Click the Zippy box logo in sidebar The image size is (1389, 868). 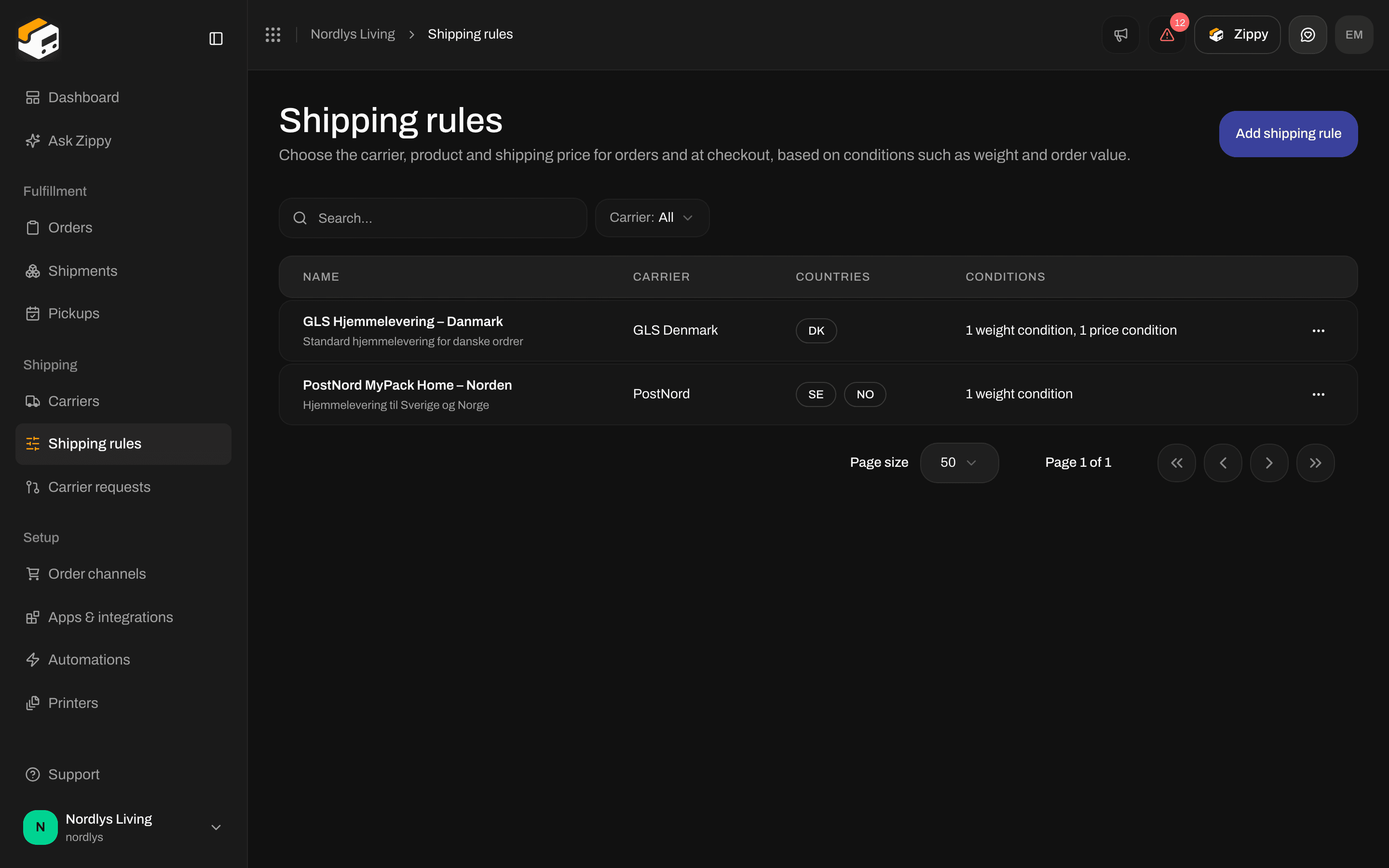[39, 39]
